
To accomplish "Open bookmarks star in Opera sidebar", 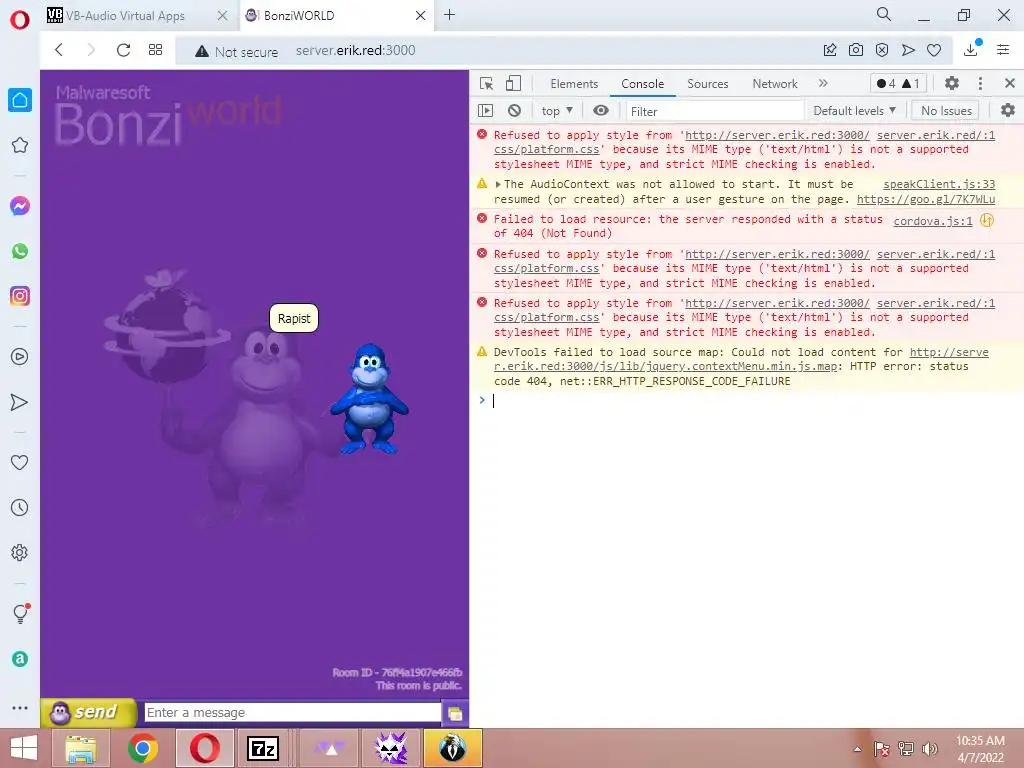I will coord(20,145).
